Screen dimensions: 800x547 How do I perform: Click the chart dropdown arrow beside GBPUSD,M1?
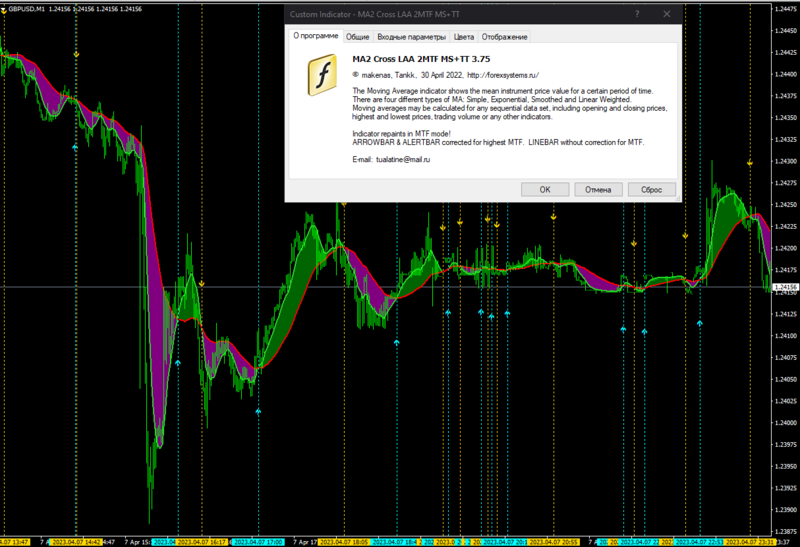click(4, 9)
